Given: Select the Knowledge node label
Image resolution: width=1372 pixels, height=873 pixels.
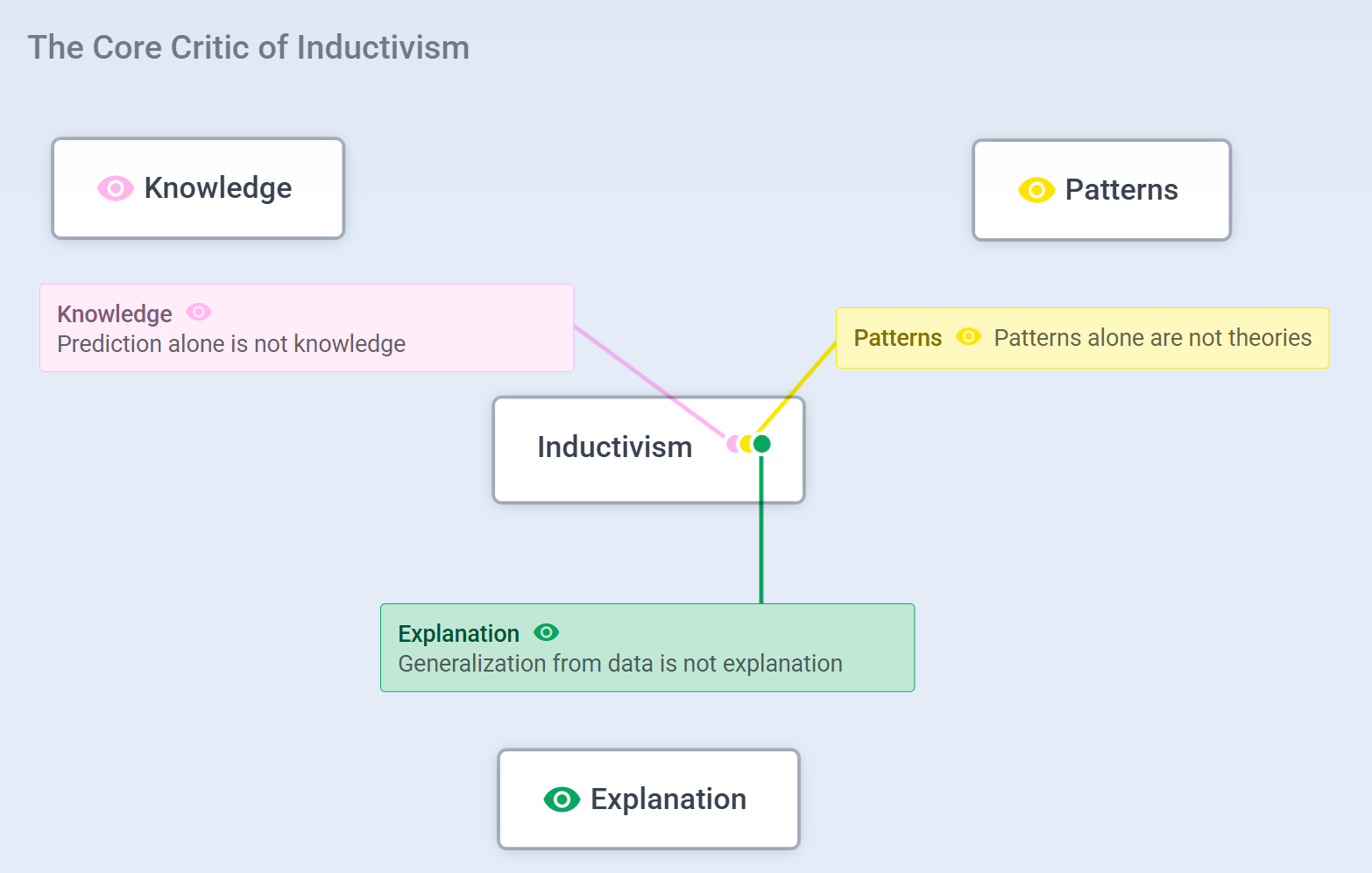Looking at the screenshot, I should point(218,188).
